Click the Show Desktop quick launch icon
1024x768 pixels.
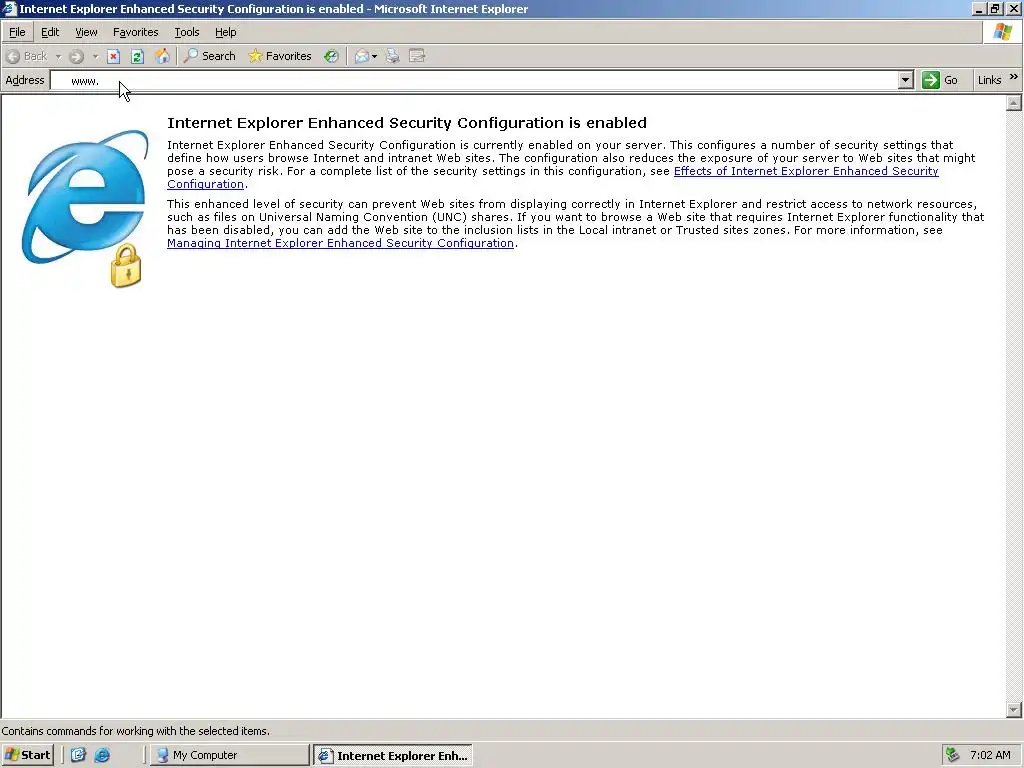(x=78, y=755)
